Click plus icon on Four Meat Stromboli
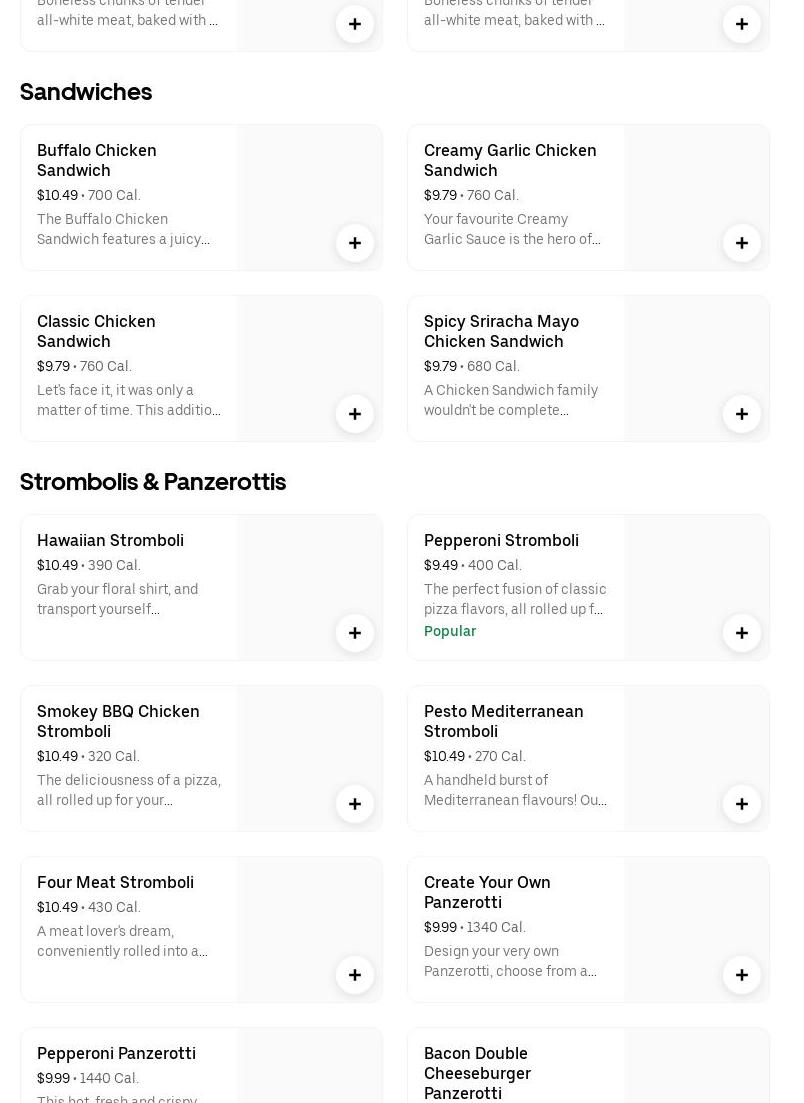This screenshot has width=804, height=1103. pos(355,975)
